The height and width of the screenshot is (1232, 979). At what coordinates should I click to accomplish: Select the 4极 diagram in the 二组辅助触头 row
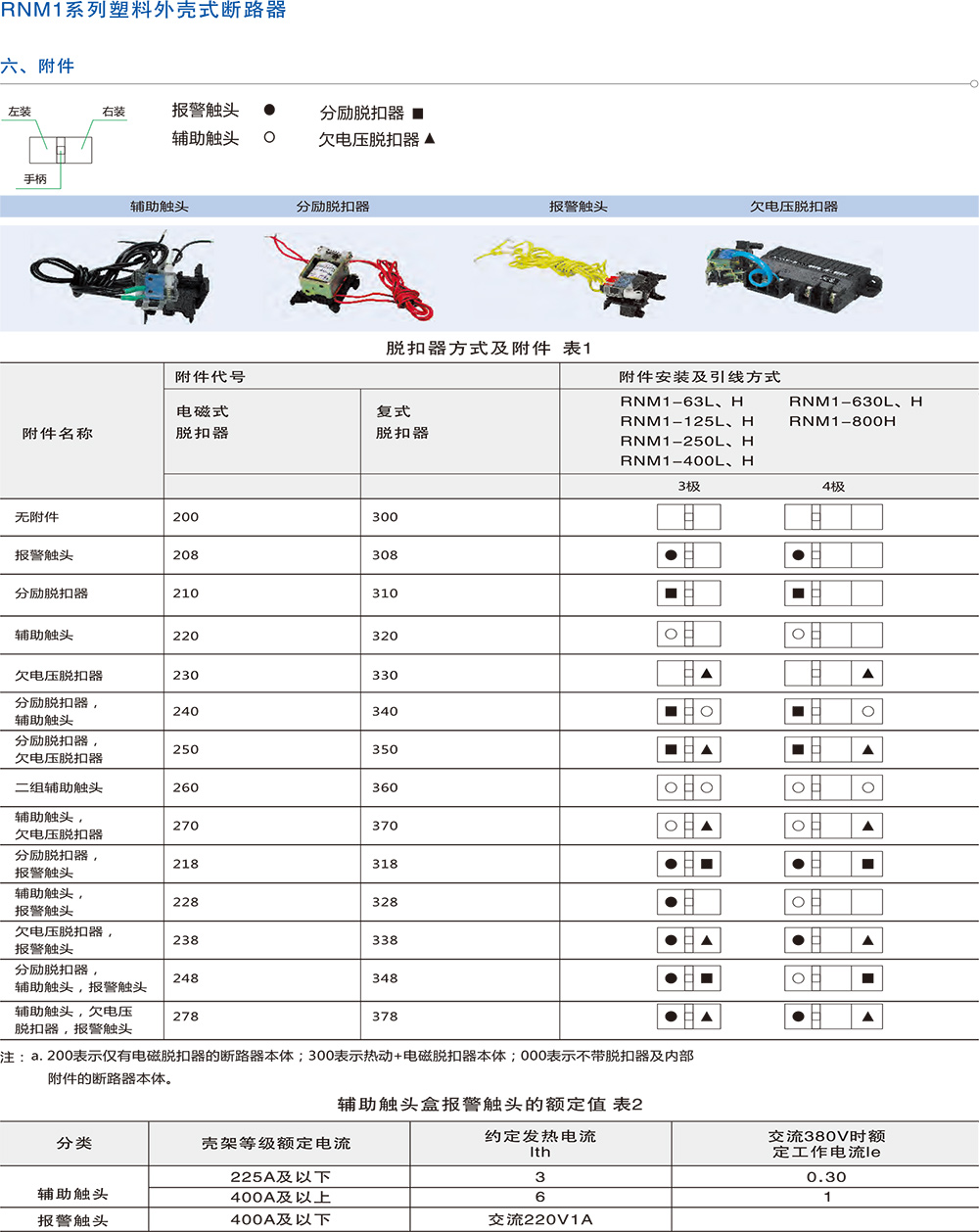tap(833, 787)
